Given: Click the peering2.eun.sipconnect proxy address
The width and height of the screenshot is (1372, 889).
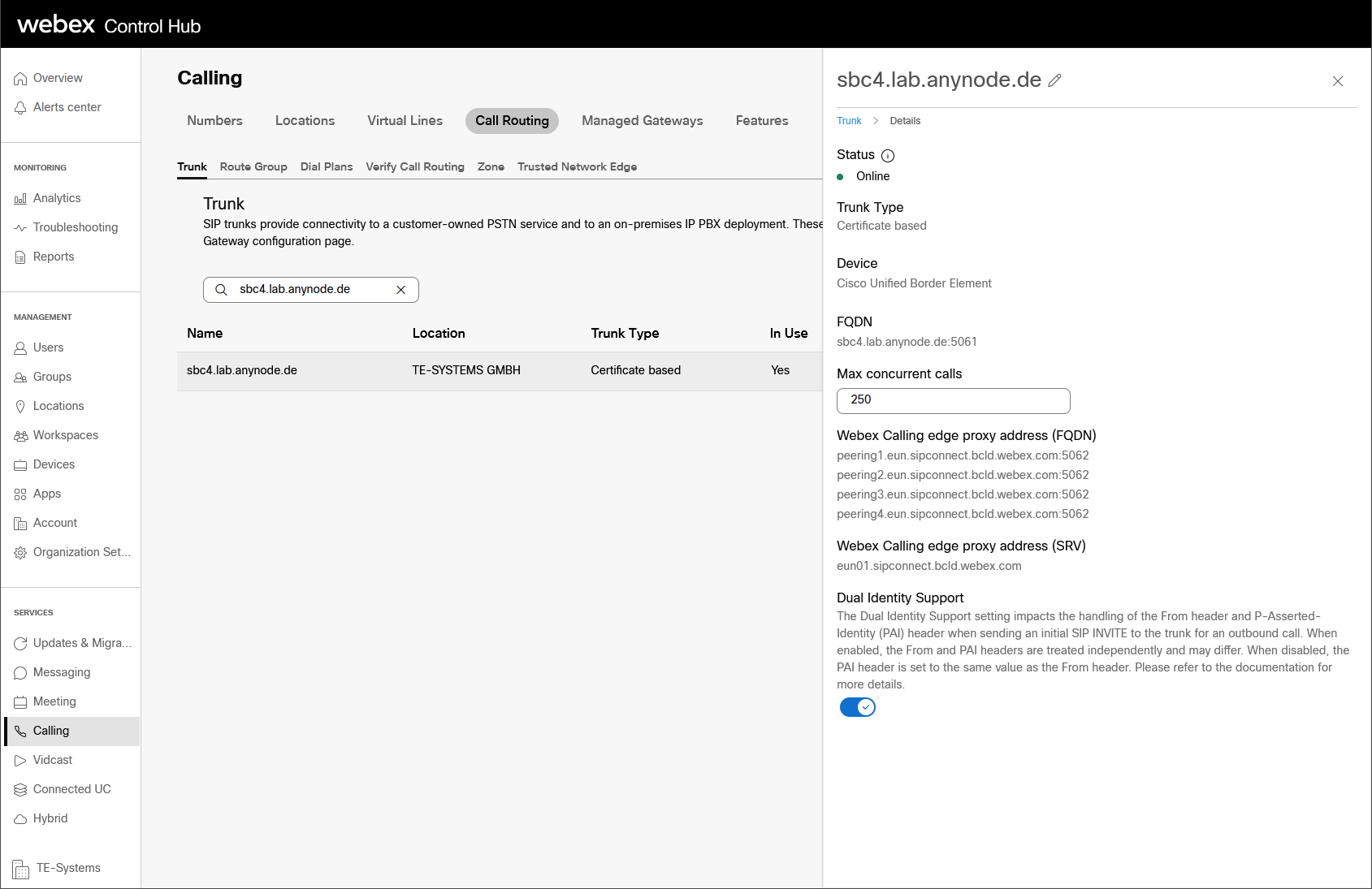Looking at the screenshot, I should (x=963, y=476).
